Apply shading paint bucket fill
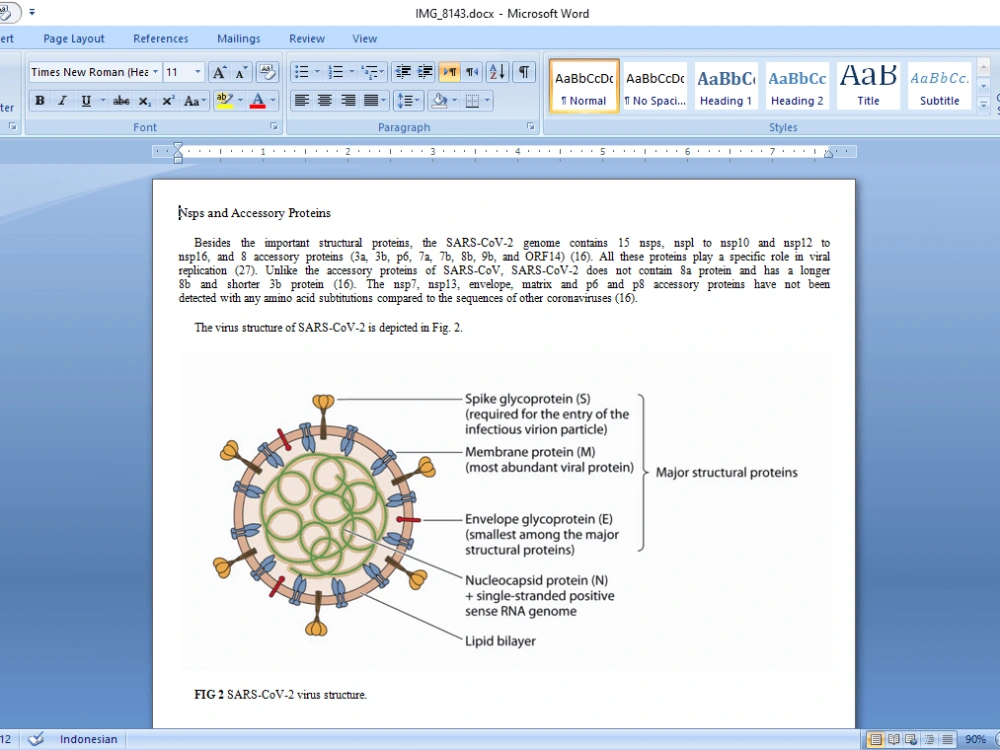The width and height of the screenshot is (1000, 750). point(439,101)
